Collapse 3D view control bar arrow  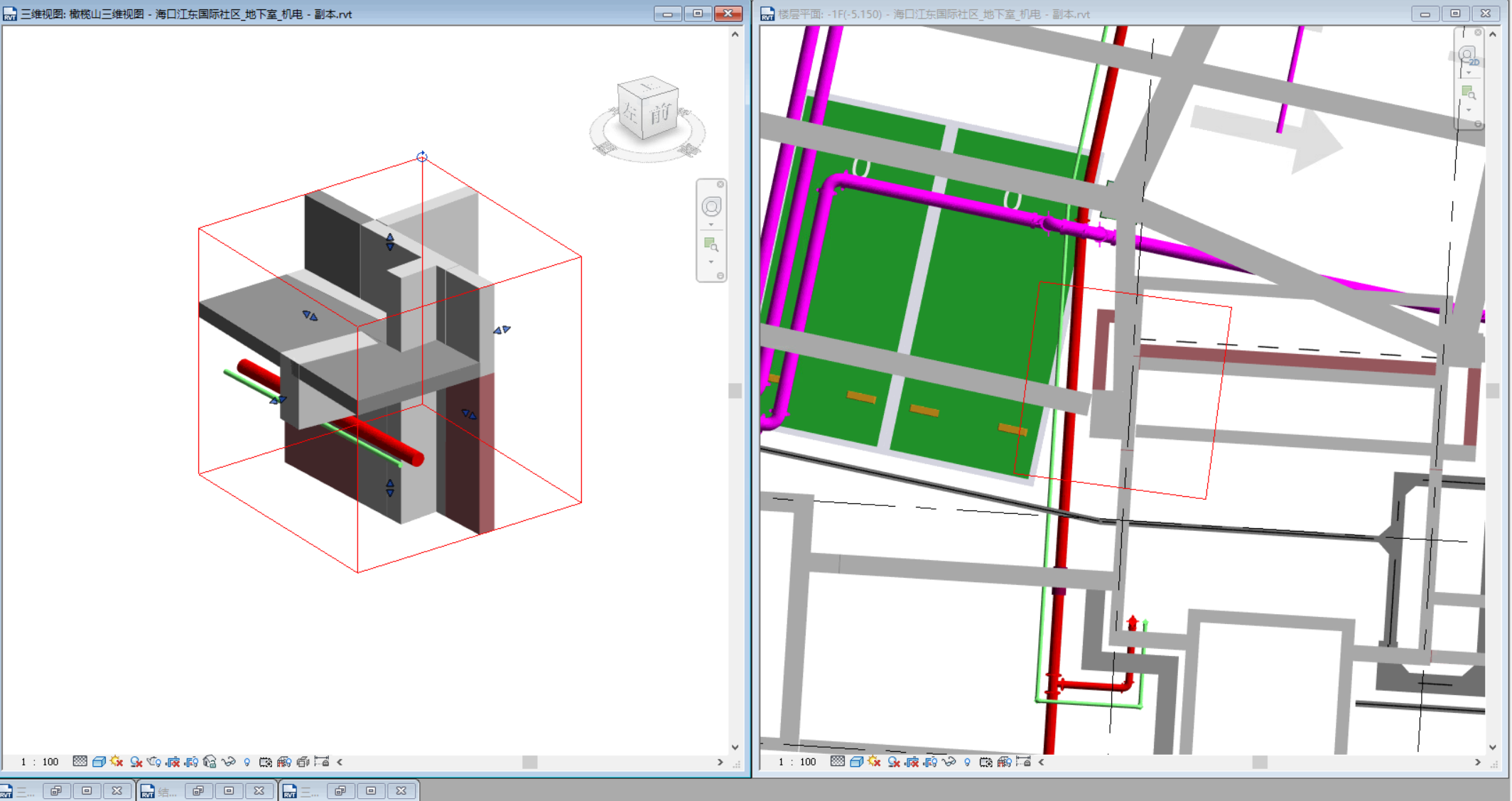(x=340, y=762)
